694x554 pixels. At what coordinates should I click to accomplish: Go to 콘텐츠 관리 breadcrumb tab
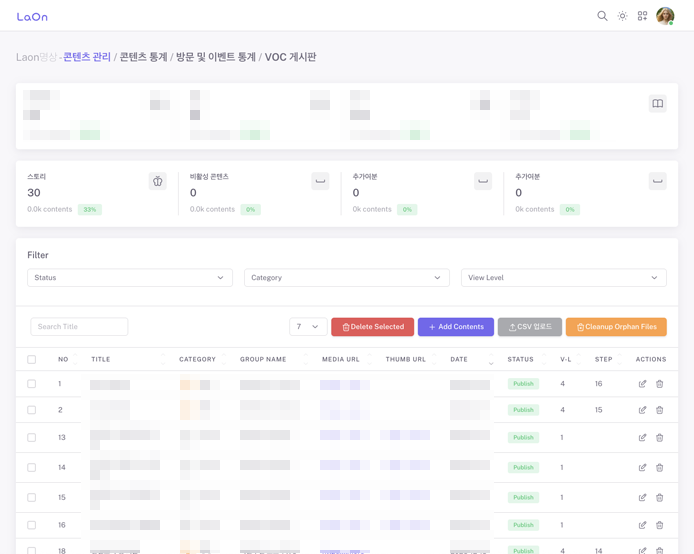tap(87, 58)
